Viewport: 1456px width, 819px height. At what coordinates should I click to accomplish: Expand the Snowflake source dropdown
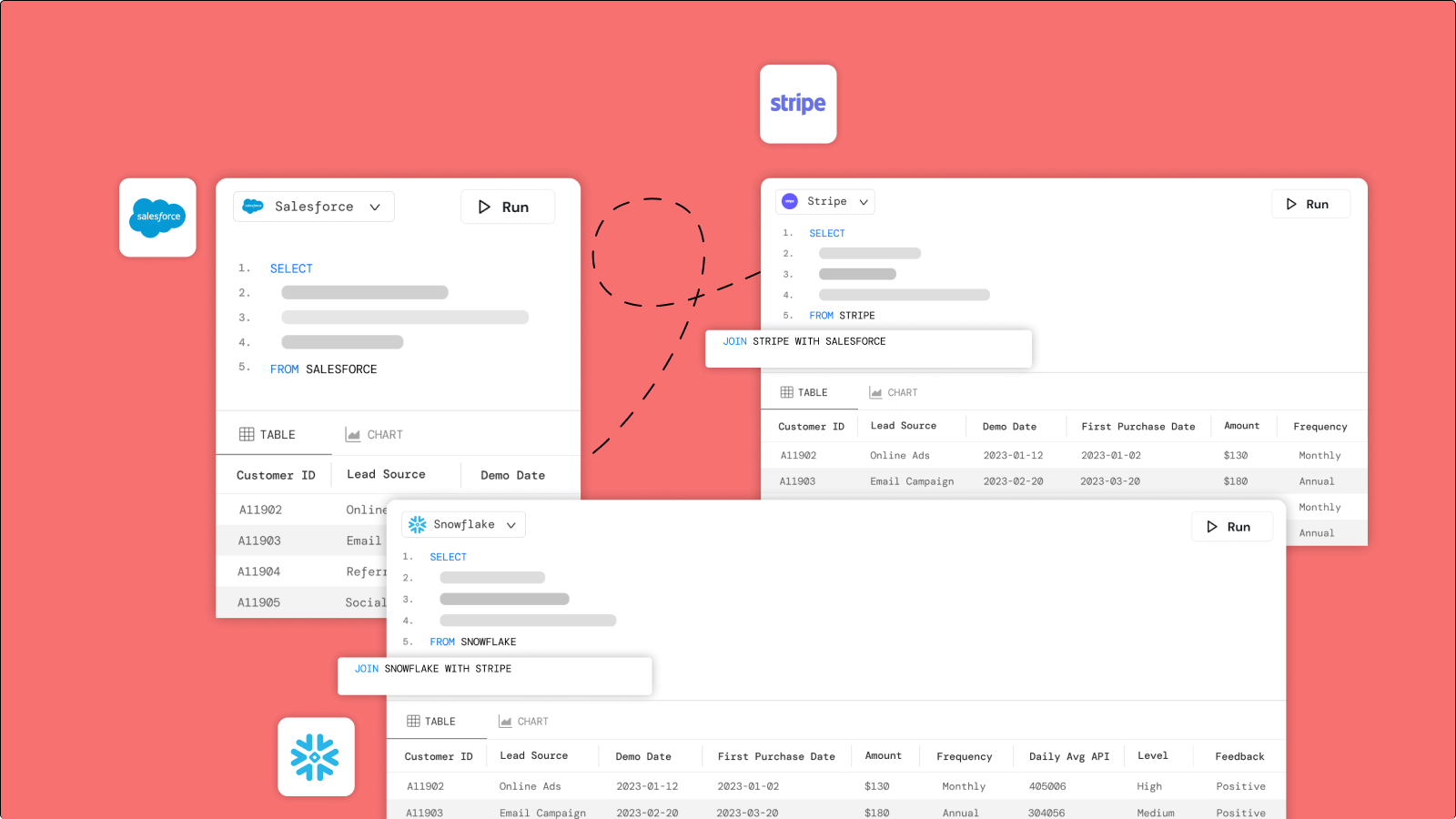pos(511,525)
